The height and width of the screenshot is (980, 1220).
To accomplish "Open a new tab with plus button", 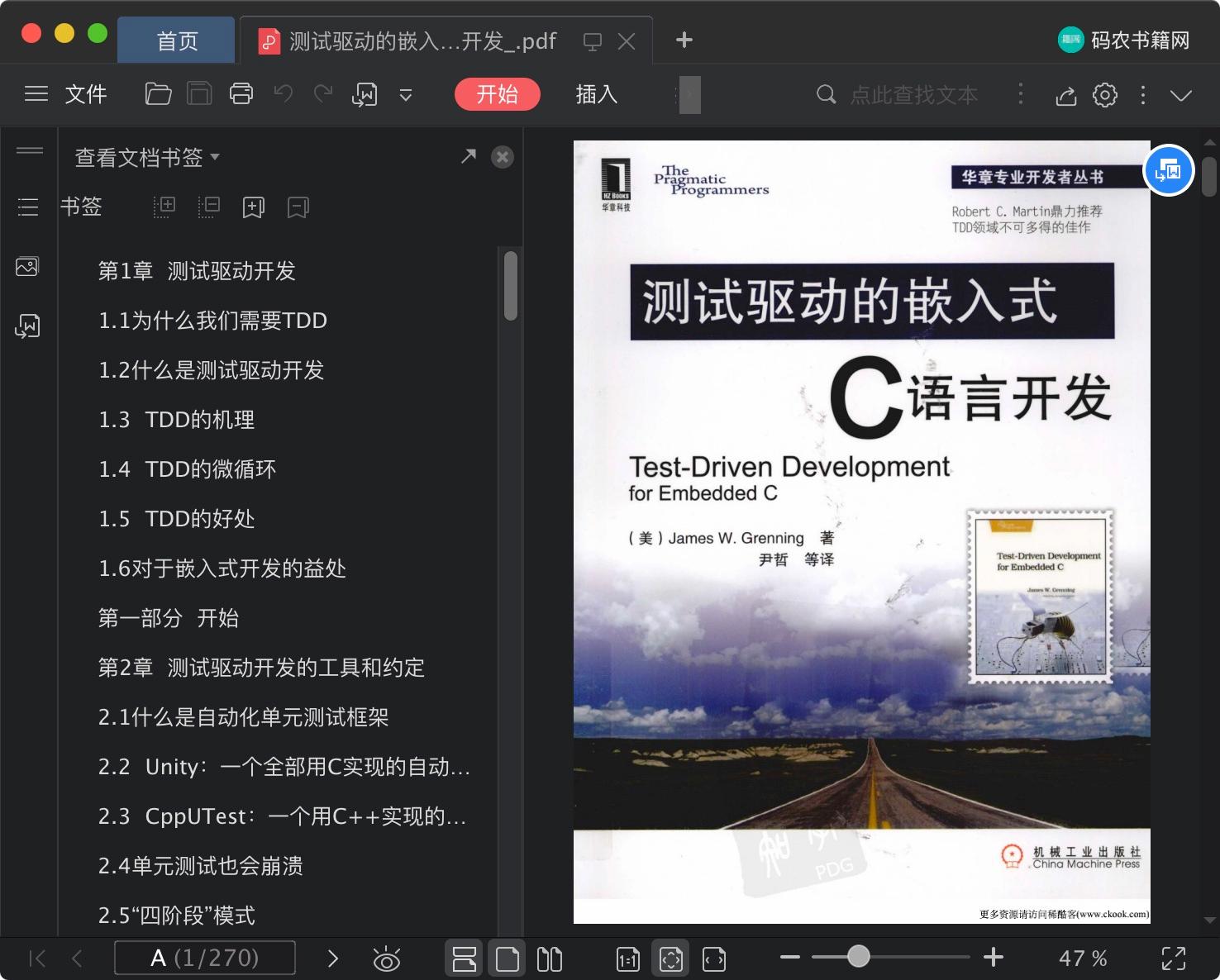I will pyautogui.click(x=684, y=40).
